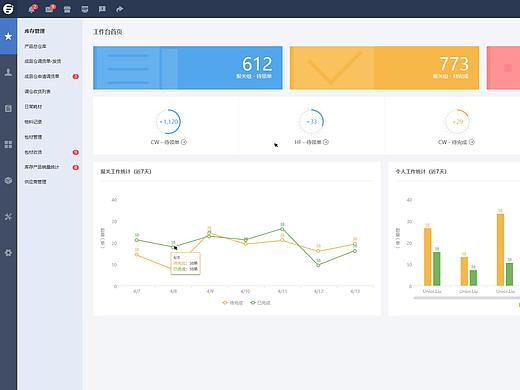Open the box inventory sidebar icon
The height and width of the screenshot is (390, 520).
tap(8, 180)
